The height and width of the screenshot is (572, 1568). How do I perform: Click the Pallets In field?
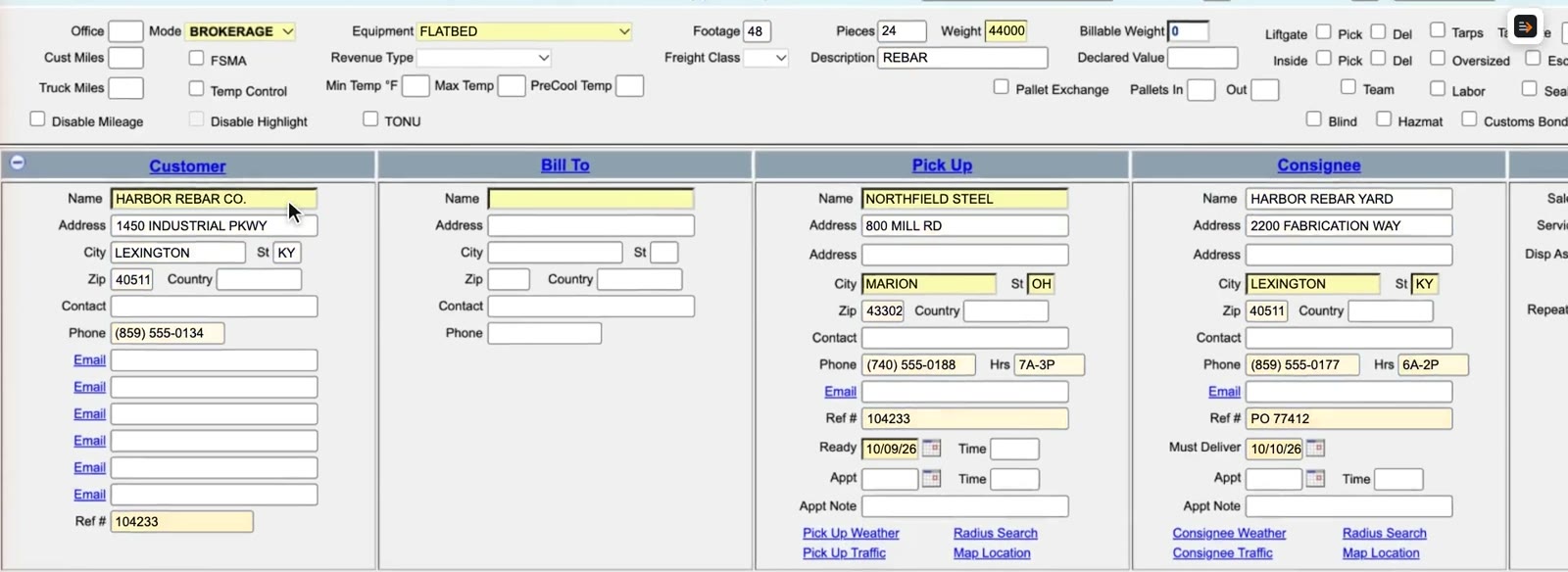click(1201, 90)
